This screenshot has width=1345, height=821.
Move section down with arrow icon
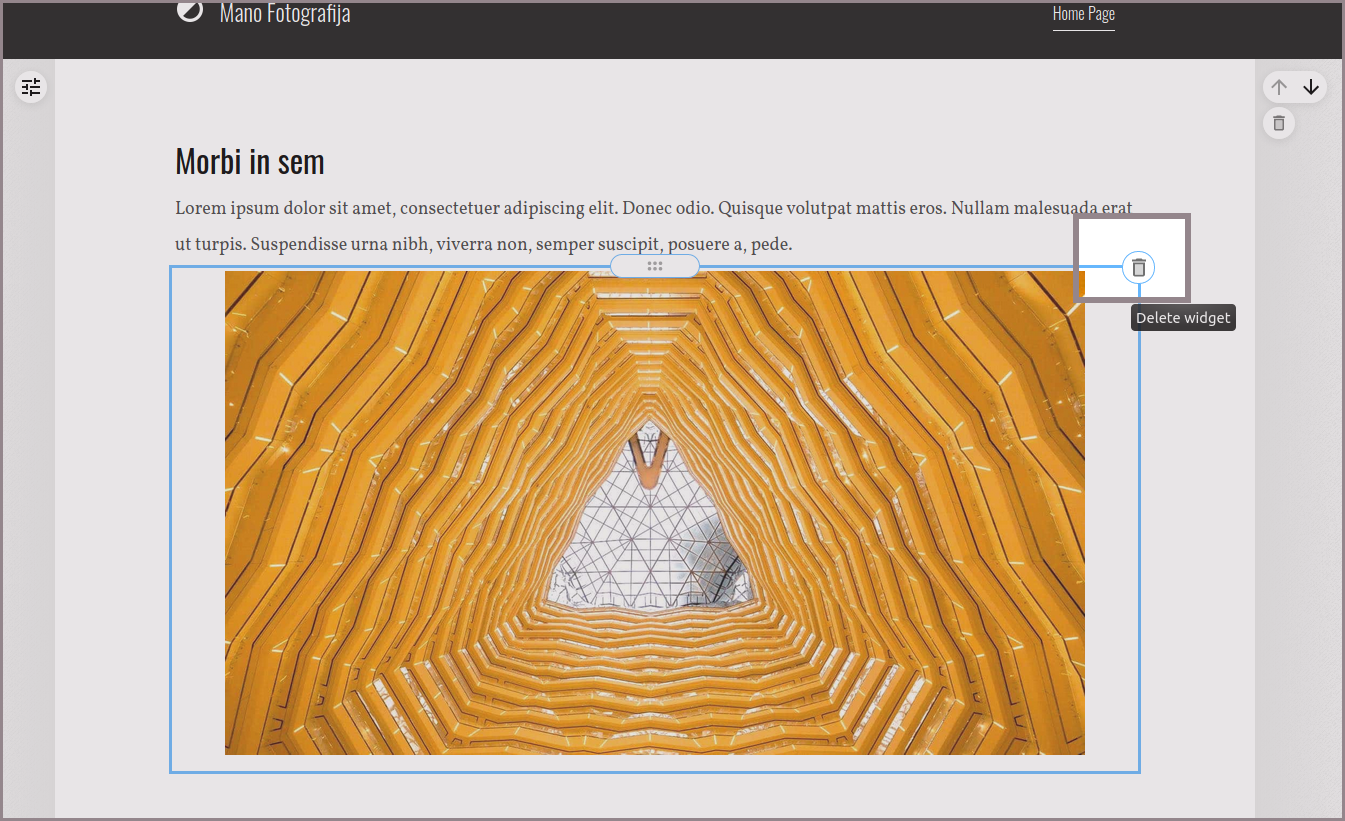pyautogui.click(x=1311, y=88)
